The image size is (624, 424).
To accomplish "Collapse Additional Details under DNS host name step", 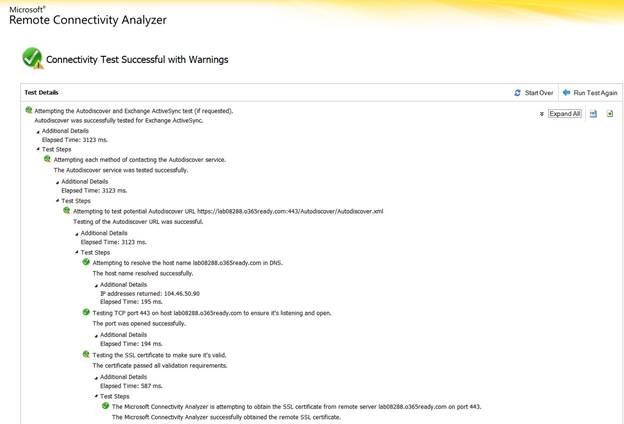I will click(x=96, y=285).
